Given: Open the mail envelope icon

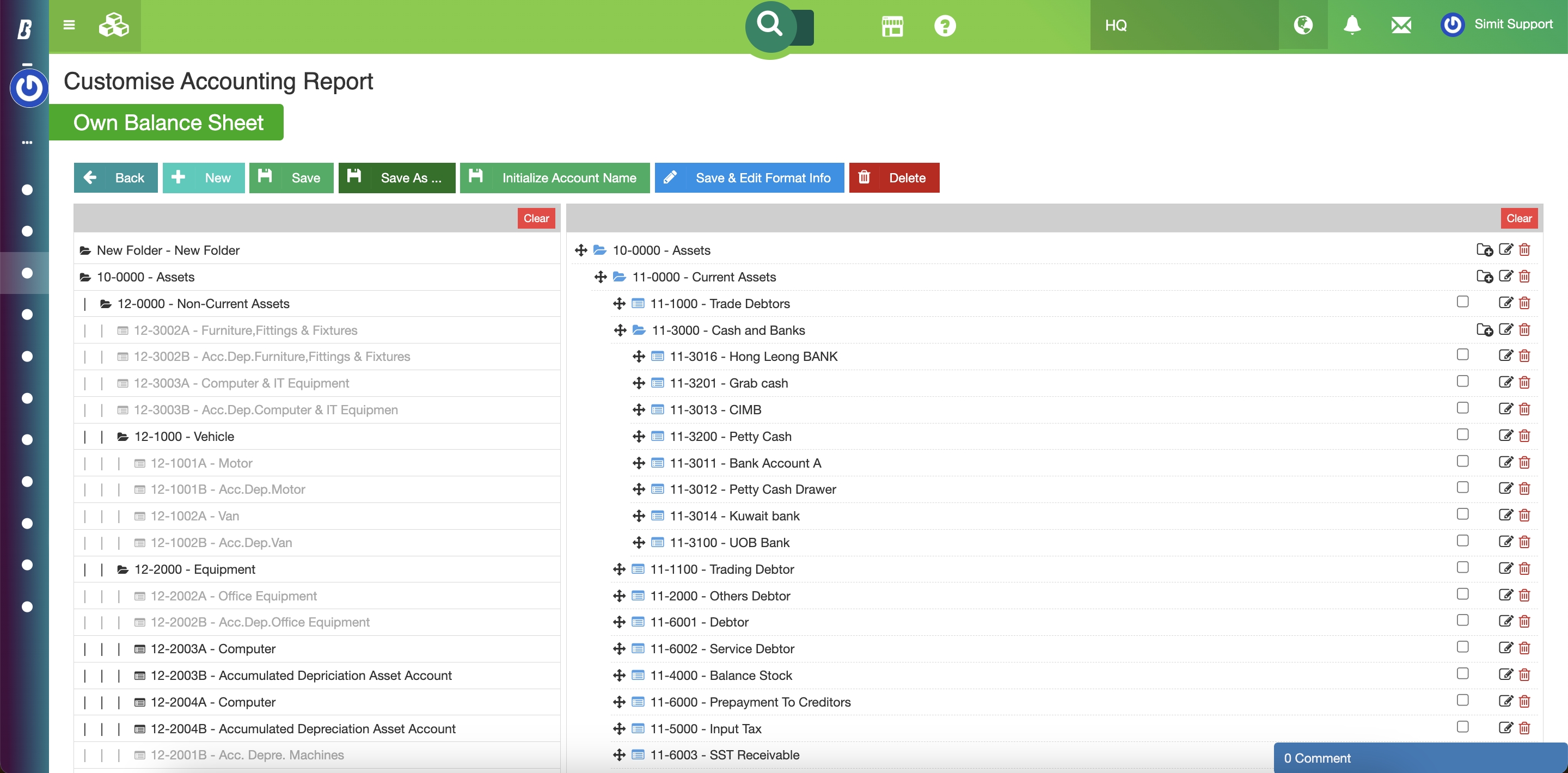Looking at the screenshot, I should pos(1401,25).
